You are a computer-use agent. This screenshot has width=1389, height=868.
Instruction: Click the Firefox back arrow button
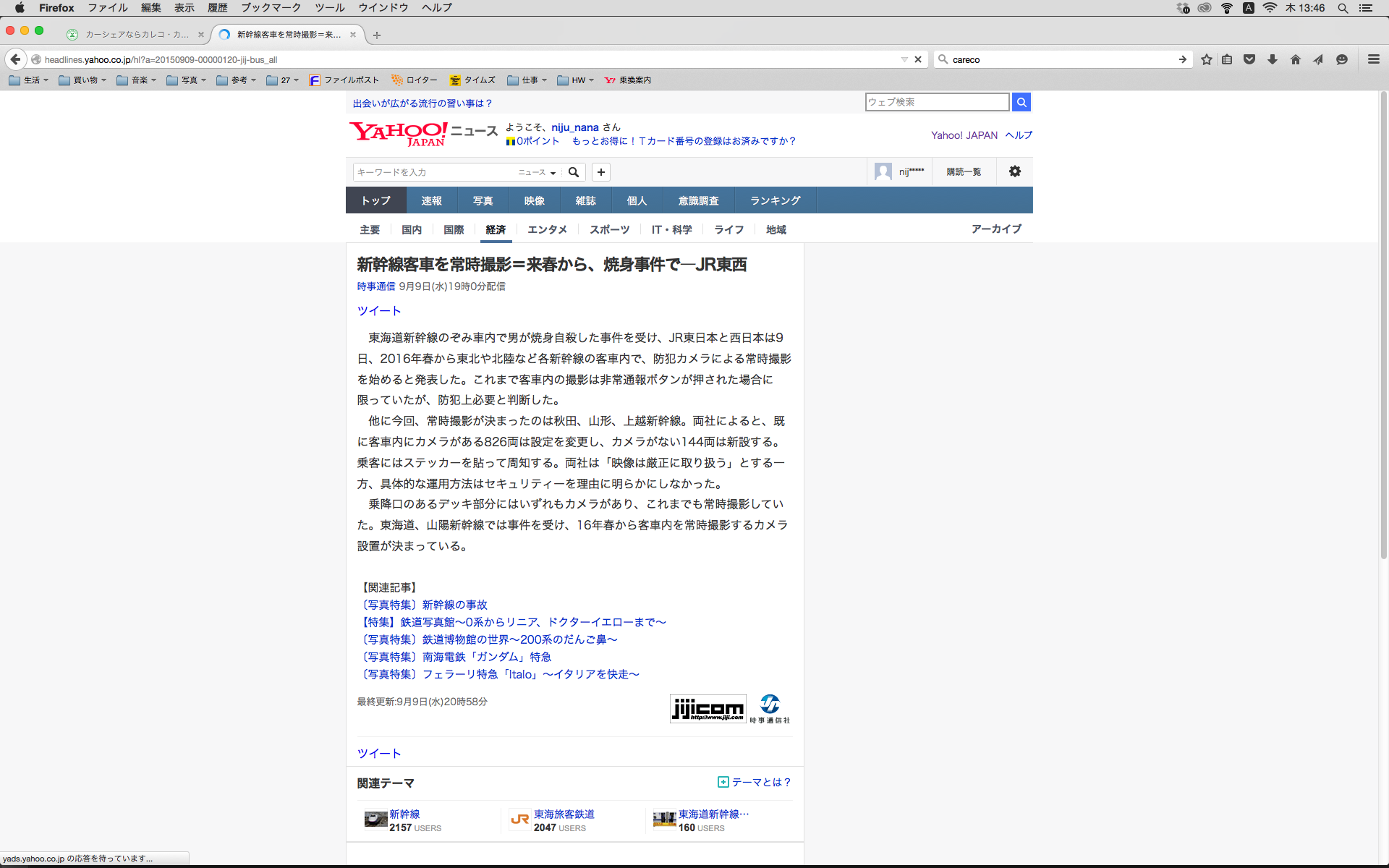(16, 59)
